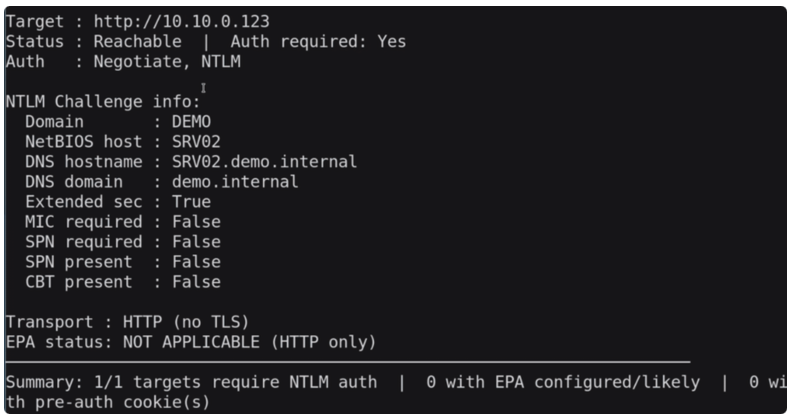Image resolution: width=791 pixels, height=419 pixels.
Task: Click the target URL http://10.10.0.123
Action: pos(181,21)
